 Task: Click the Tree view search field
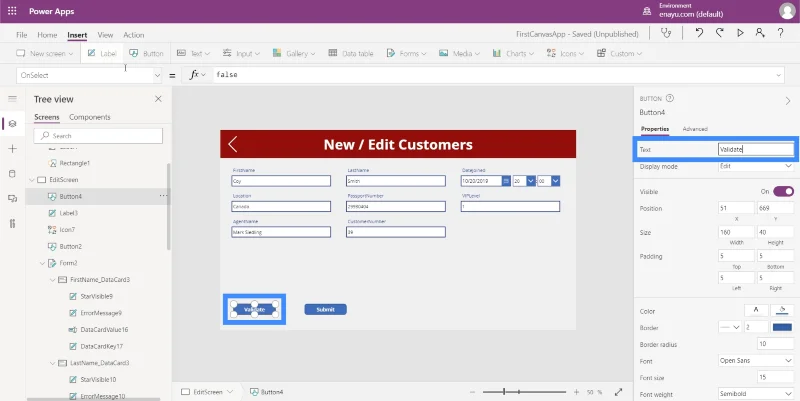(x=98, y=136)
